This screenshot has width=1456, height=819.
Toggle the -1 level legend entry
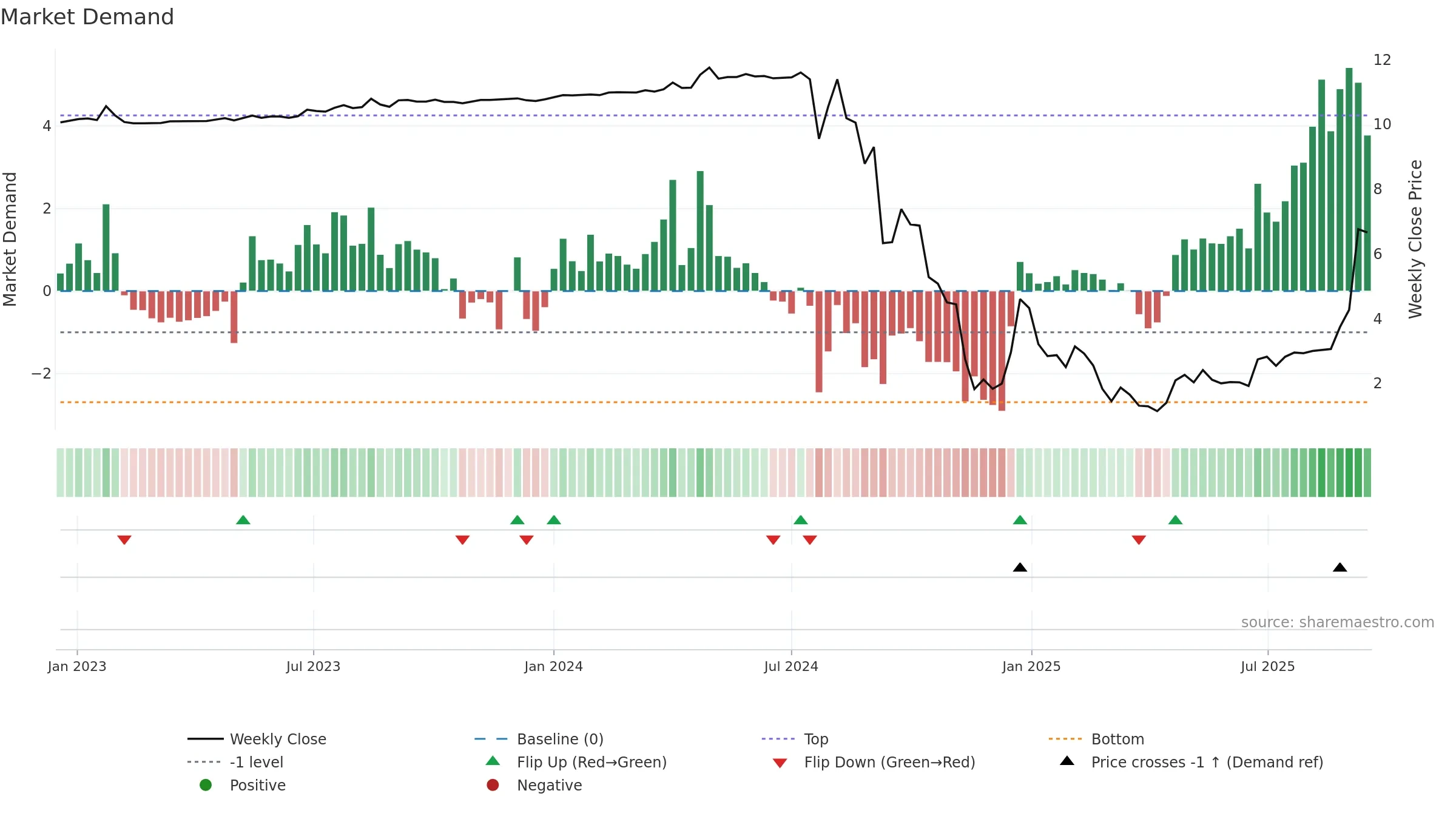pos(235,762)
